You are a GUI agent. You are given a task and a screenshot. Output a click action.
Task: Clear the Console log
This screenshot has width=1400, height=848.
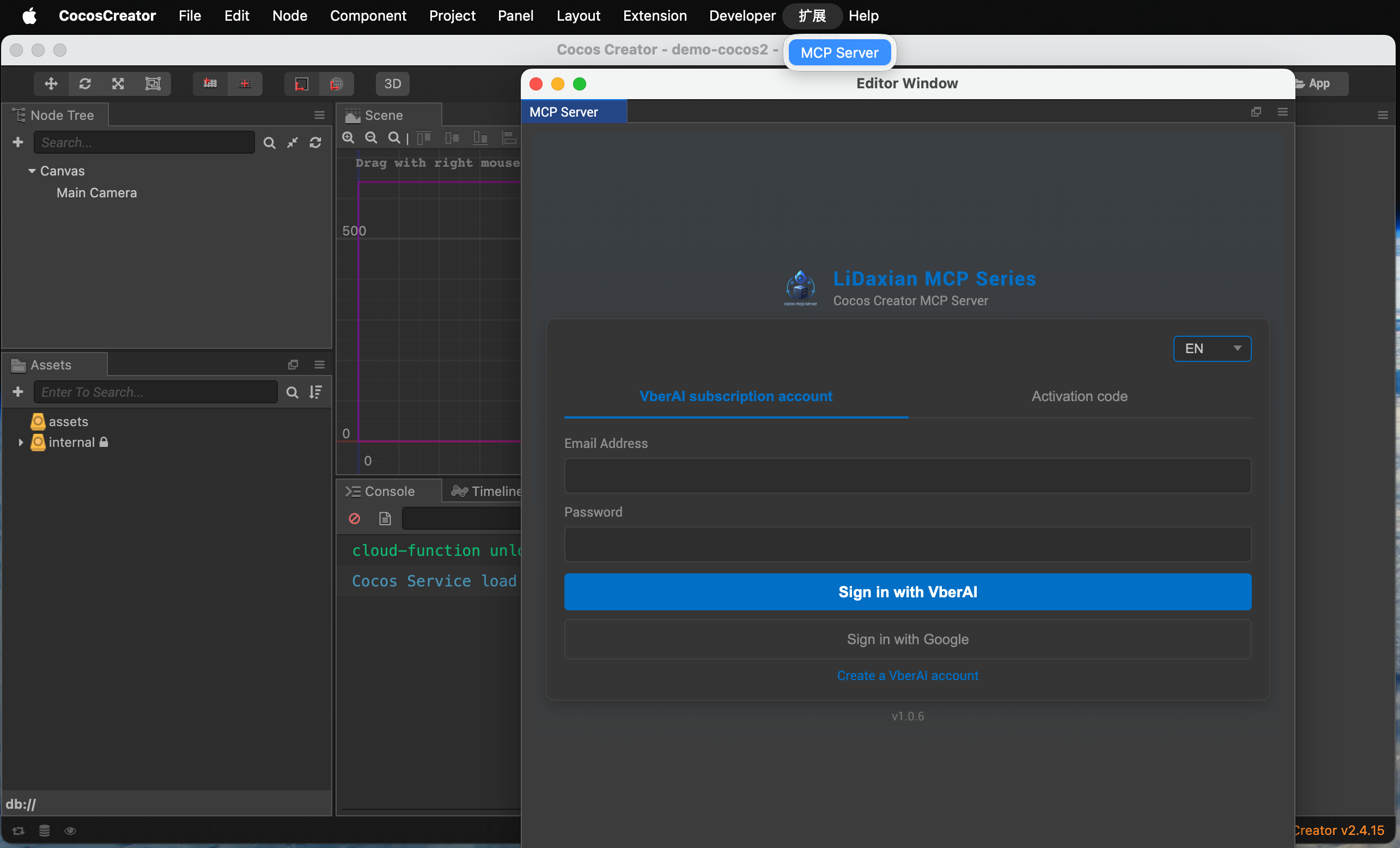pyautogui.click(x=355, y=518)
